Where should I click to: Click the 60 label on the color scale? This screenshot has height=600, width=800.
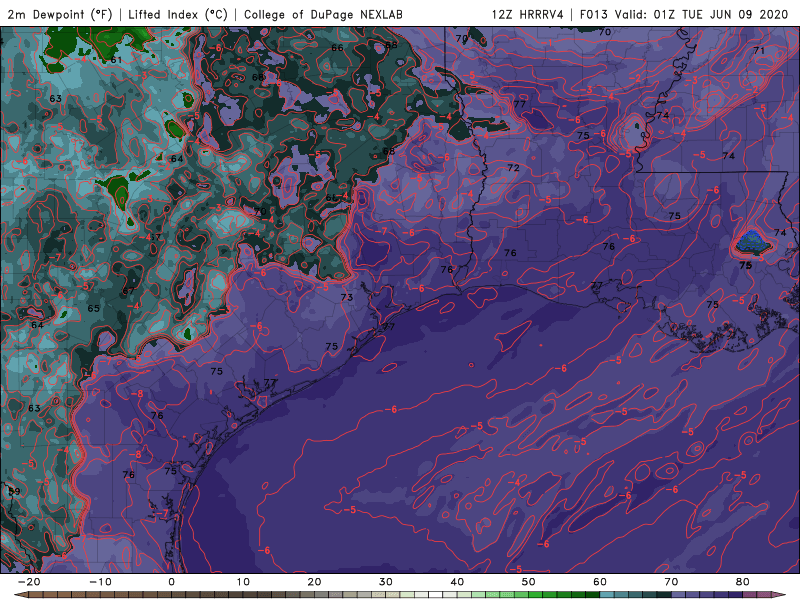(x=600, y=582)
